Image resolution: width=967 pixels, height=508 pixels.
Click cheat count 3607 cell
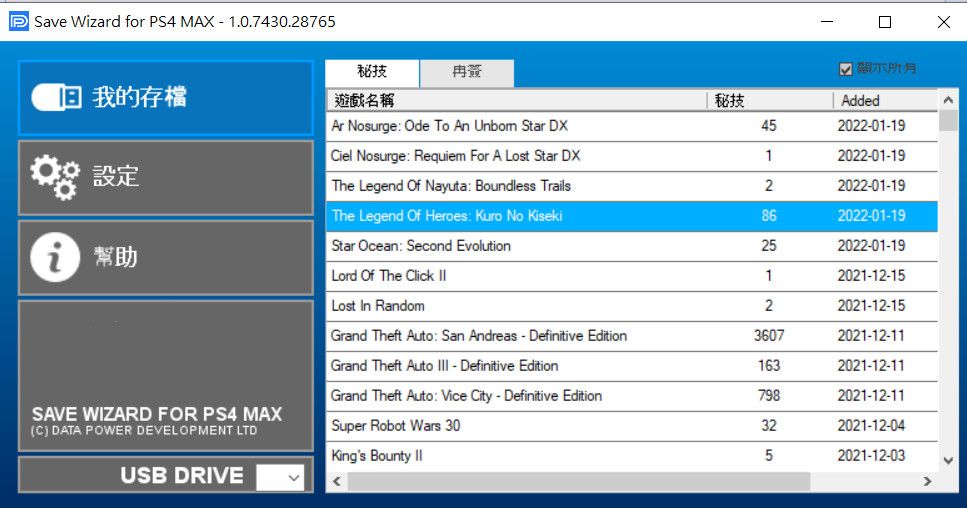[x=769, y=336]
